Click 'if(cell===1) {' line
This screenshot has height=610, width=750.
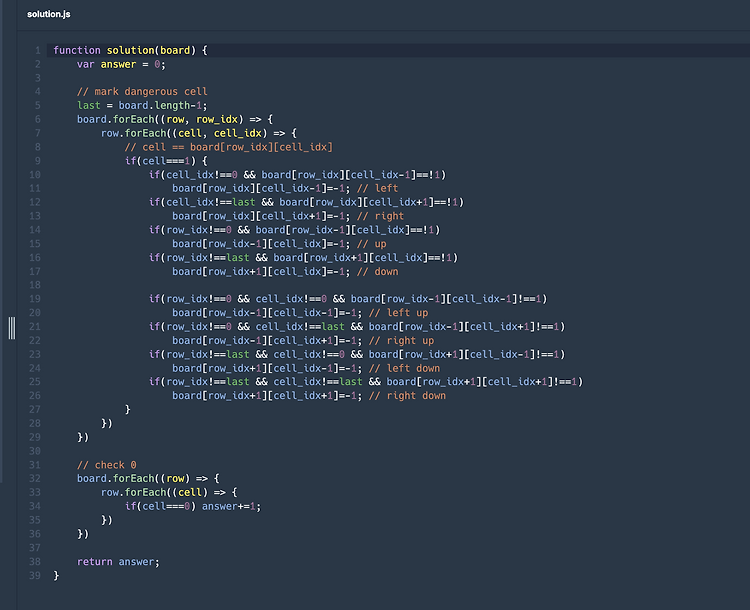tap(166, 161)
